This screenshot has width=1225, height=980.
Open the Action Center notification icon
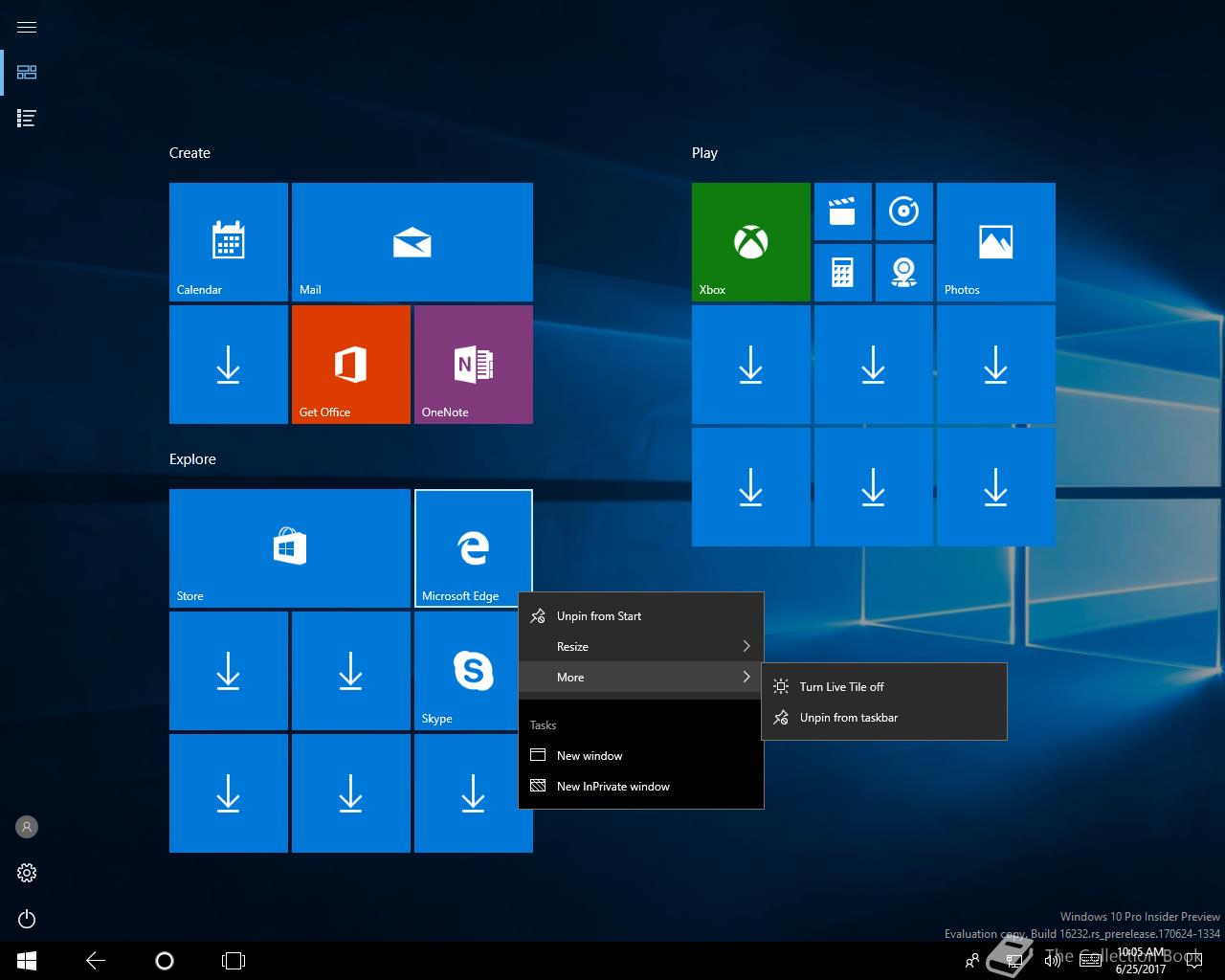click(1195, 961)
